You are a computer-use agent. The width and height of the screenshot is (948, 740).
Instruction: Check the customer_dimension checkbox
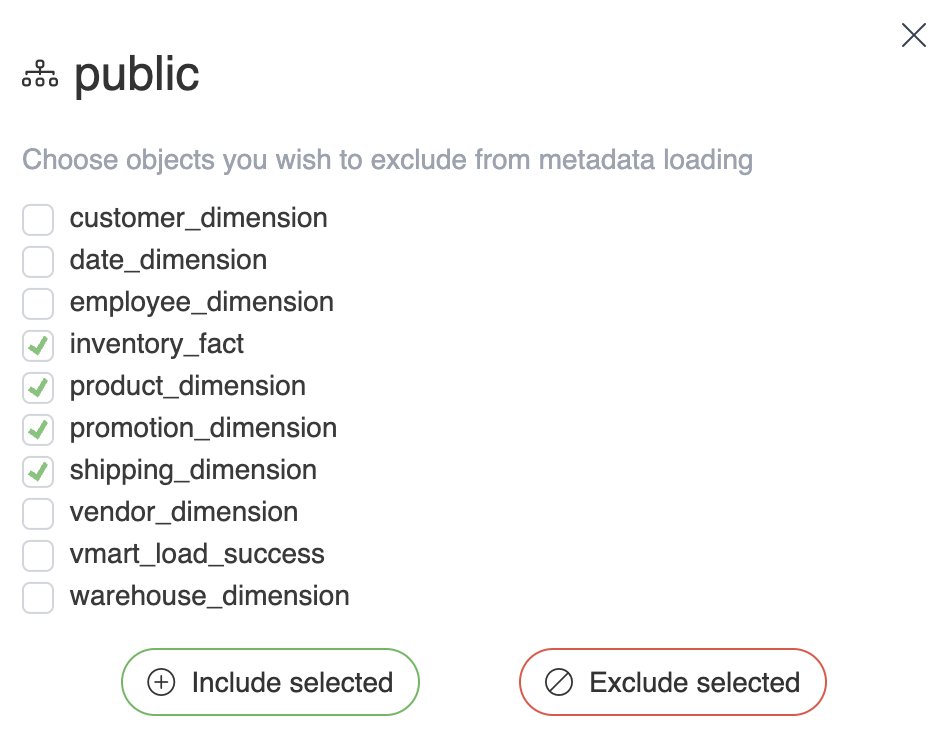point(38,219)
